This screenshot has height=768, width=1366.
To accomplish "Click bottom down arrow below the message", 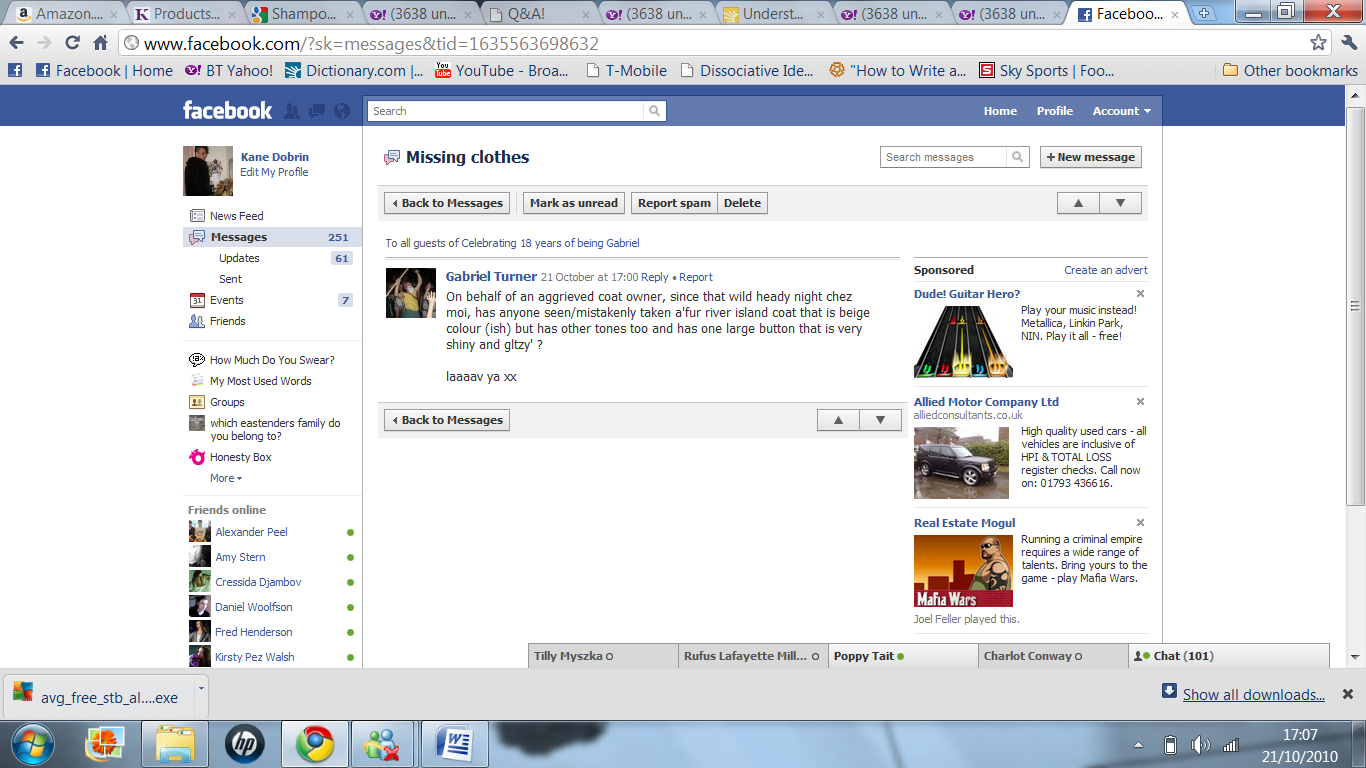I will point(880,420).
